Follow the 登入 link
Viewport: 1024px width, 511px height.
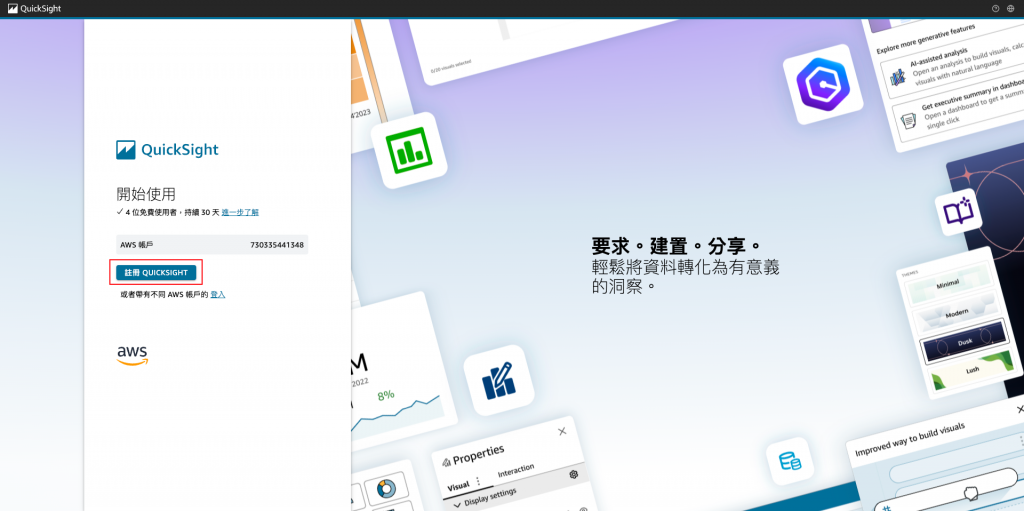point(217,295)
